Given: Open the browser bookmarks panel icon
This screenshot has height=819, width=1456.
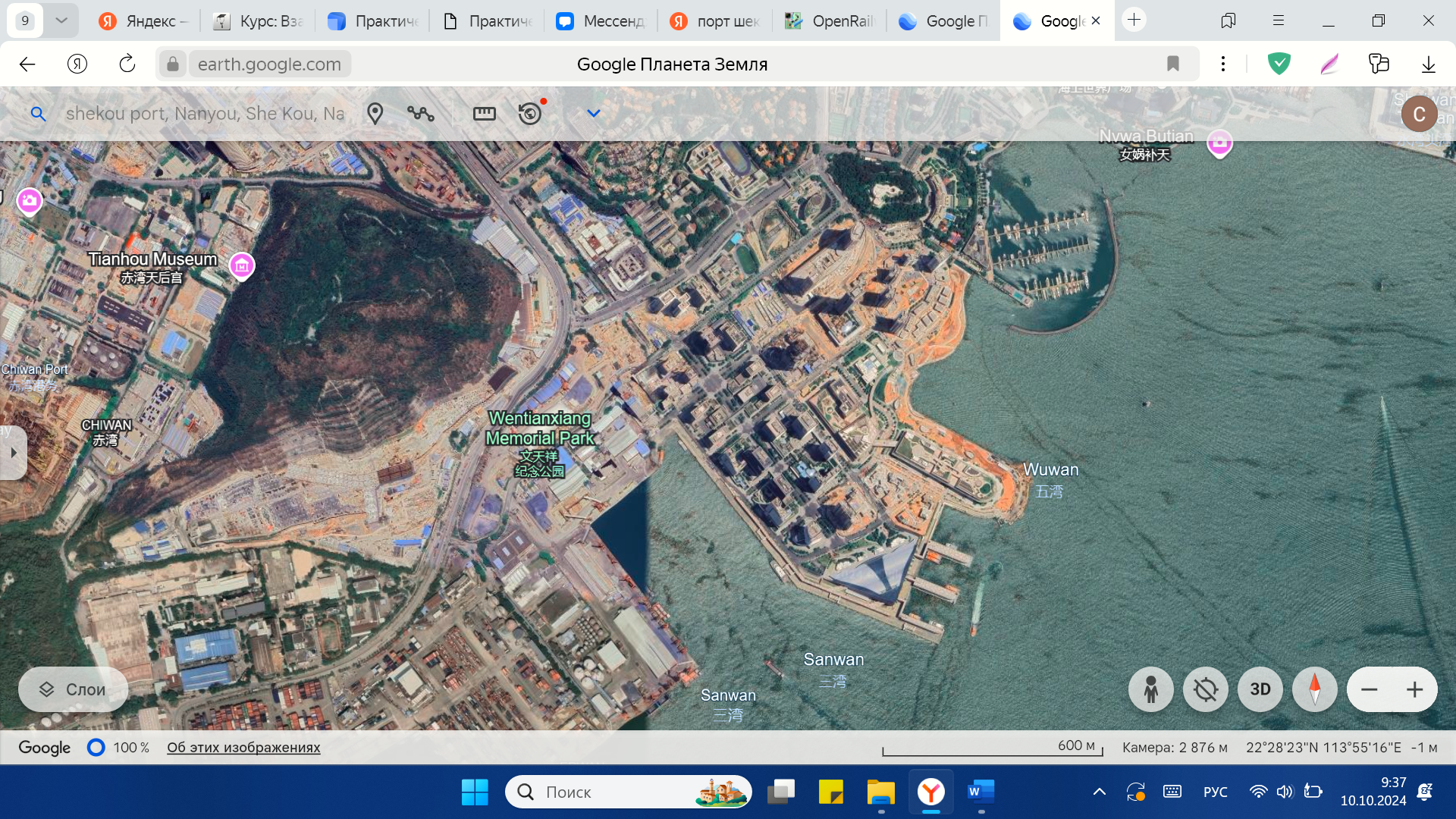Looking at the screenshot, I should [x=1228, y=20].
